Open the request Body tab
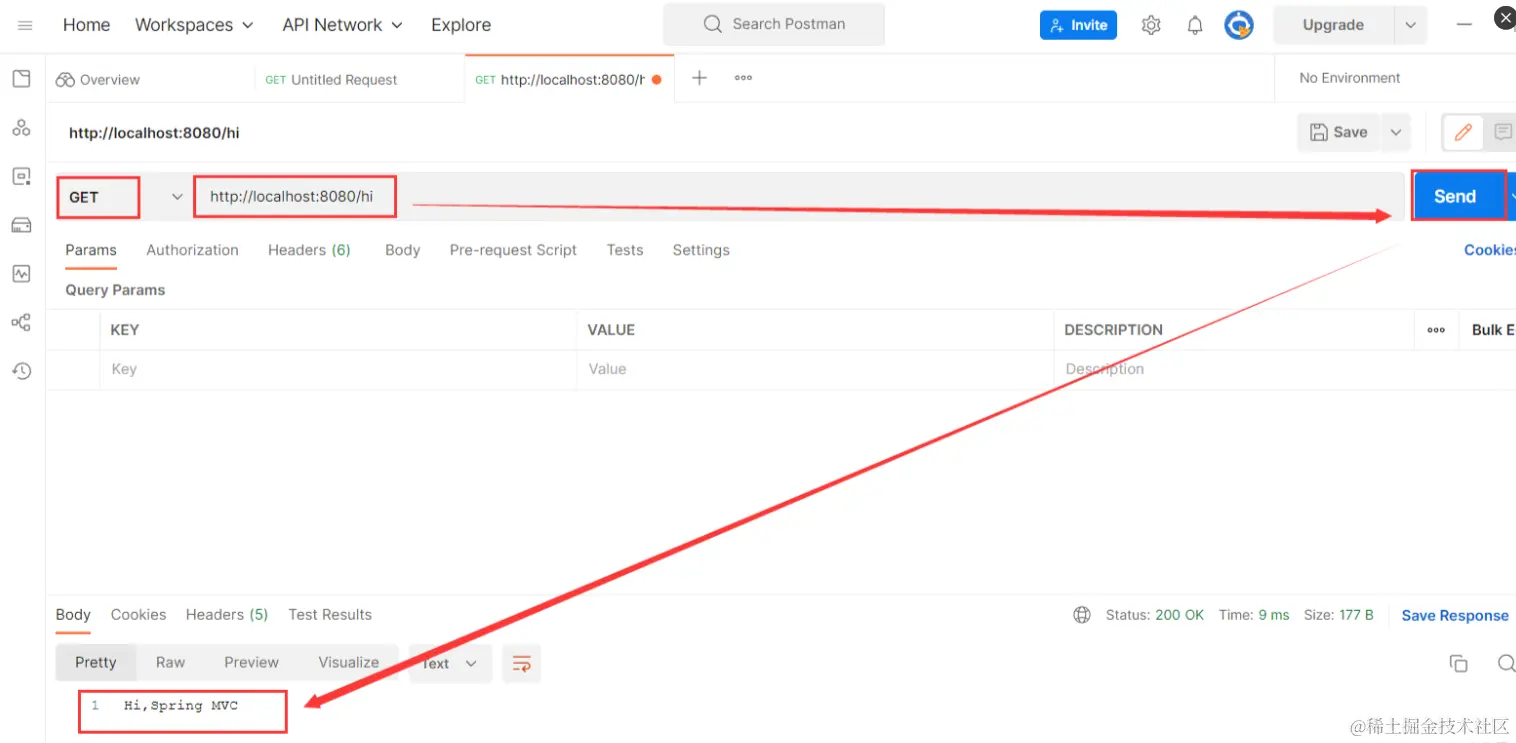Viewport: 1516px width, 743px height. [x=402, y=250]
